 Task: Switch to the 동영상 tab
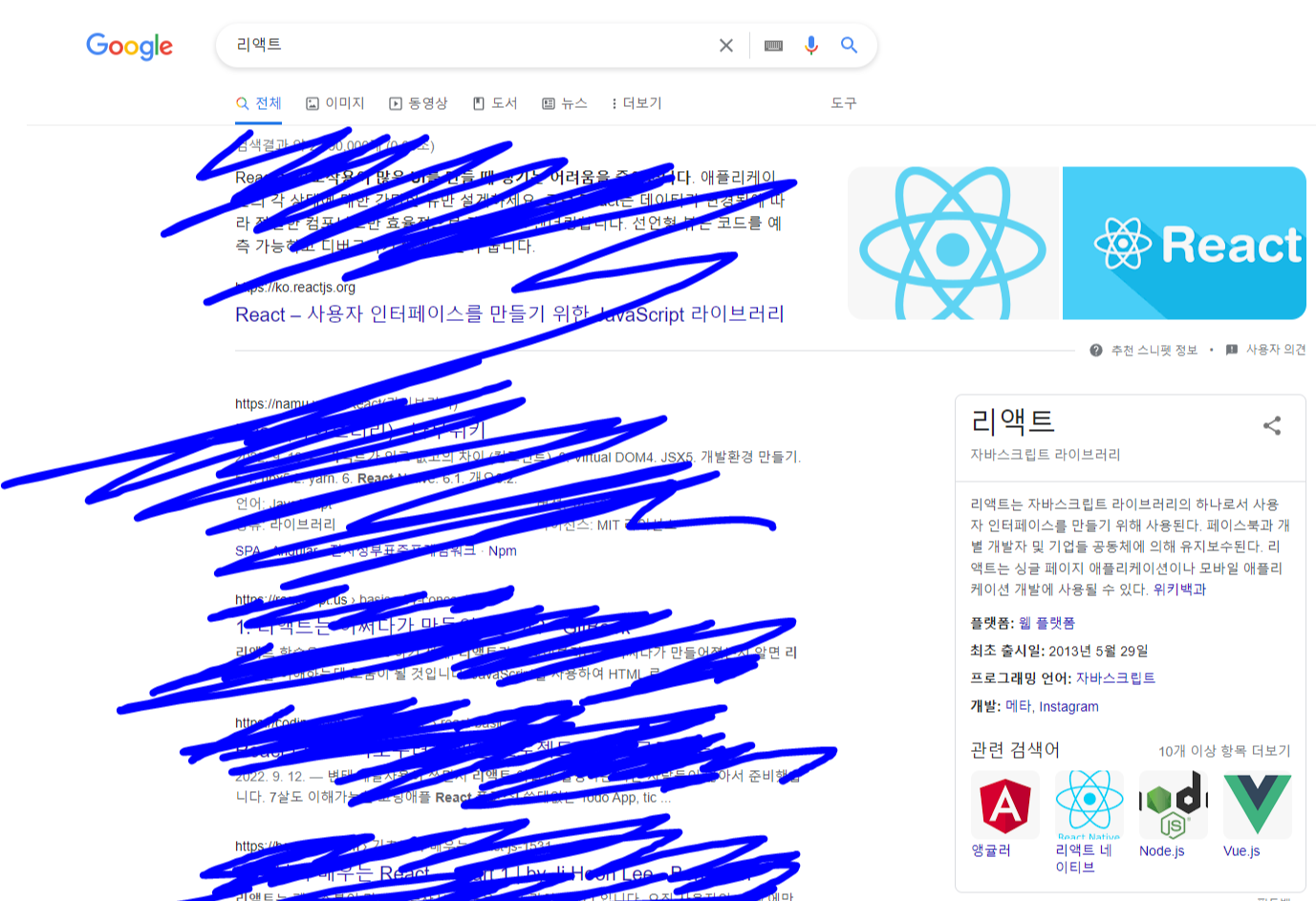pyautogui.click(x=419, y=103)
